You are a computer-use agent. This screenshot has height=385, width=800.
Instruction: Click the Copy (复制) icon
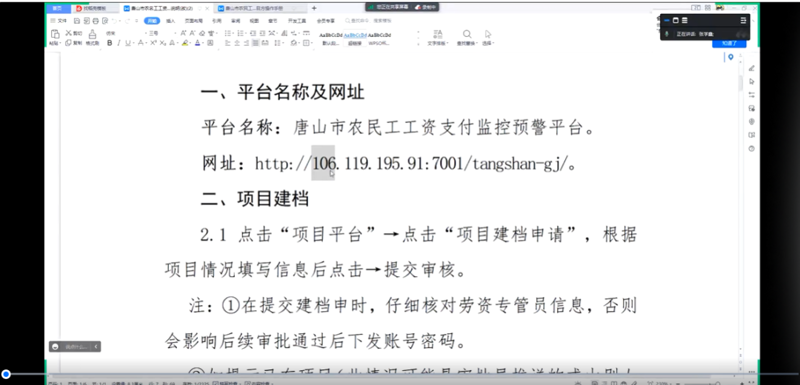[x=68, y=43]
